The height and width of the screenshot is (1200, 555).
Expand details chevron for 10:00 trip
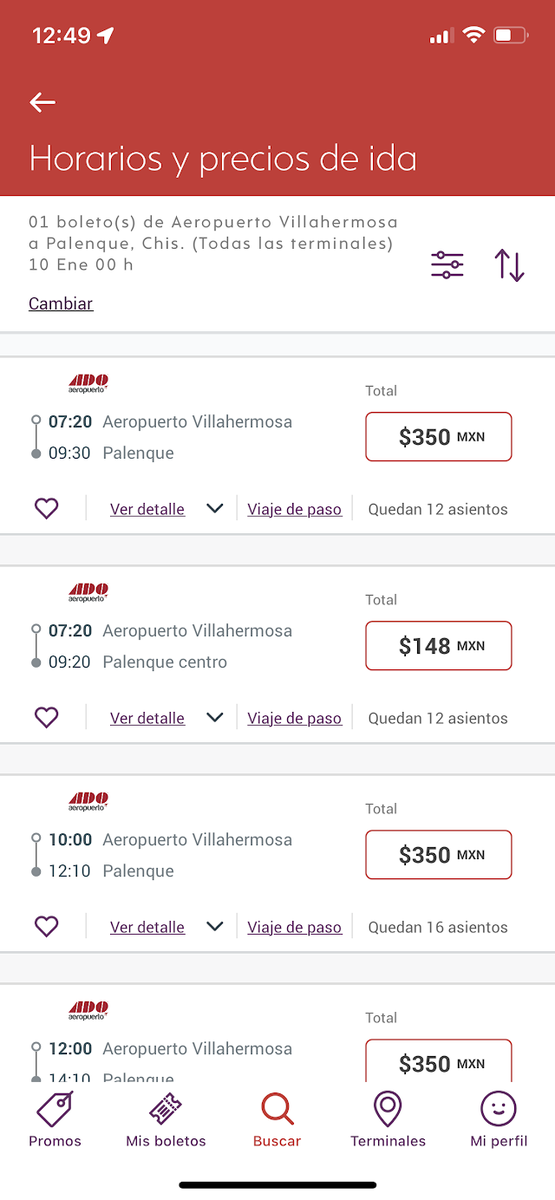214,927
